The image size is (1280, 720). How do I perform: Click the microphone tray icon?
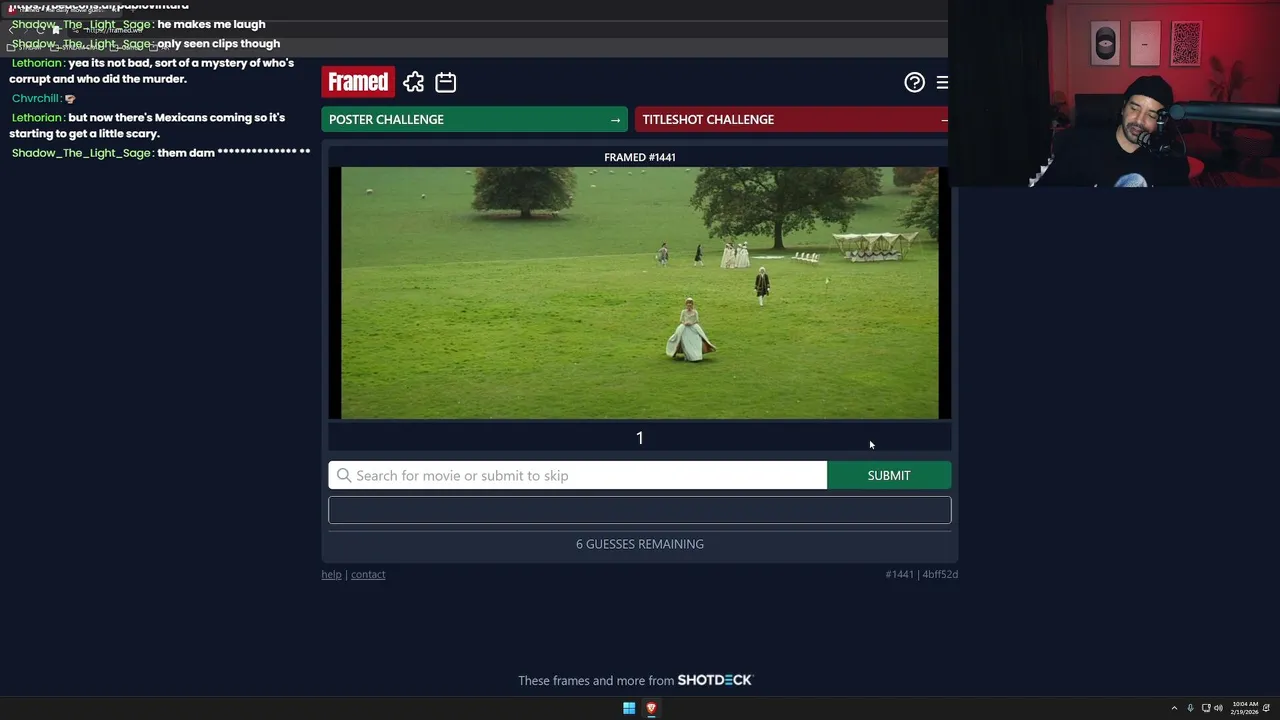click(x=1190, y=708)
